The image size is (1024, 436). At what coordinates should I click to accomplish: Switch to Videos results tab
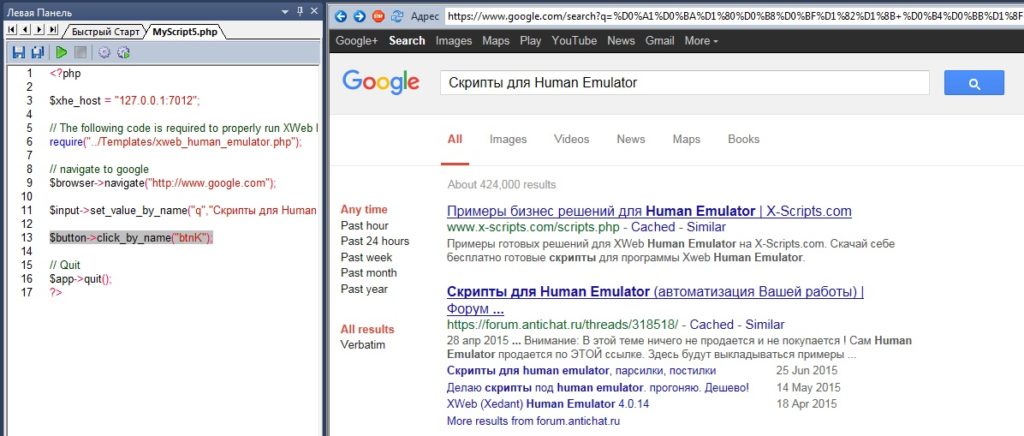tap(571, 139)
